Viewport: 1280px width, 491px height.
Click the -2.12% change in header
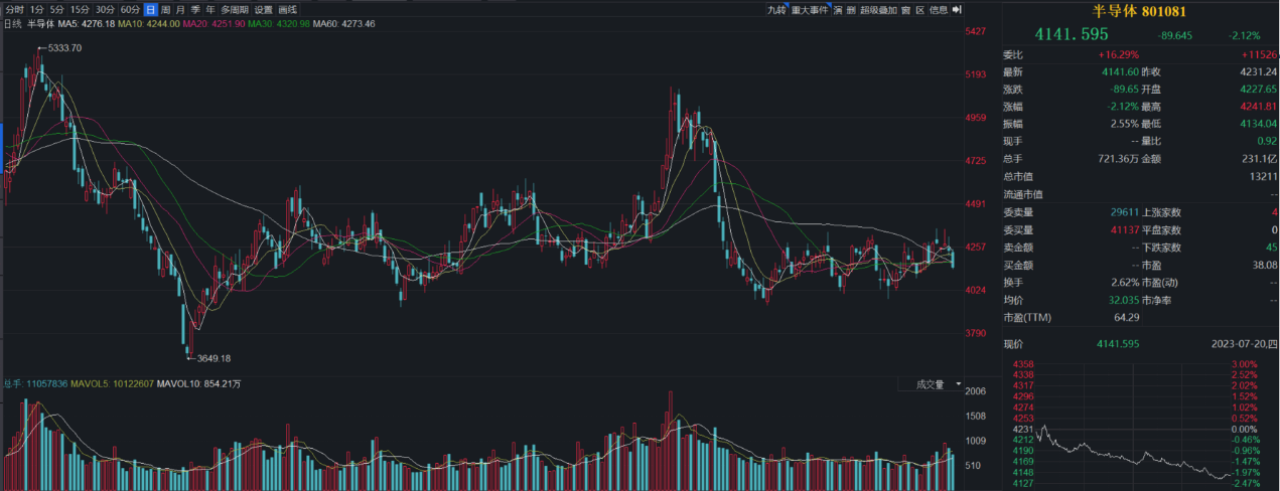pyautogui.click(x=1245, y=35)
